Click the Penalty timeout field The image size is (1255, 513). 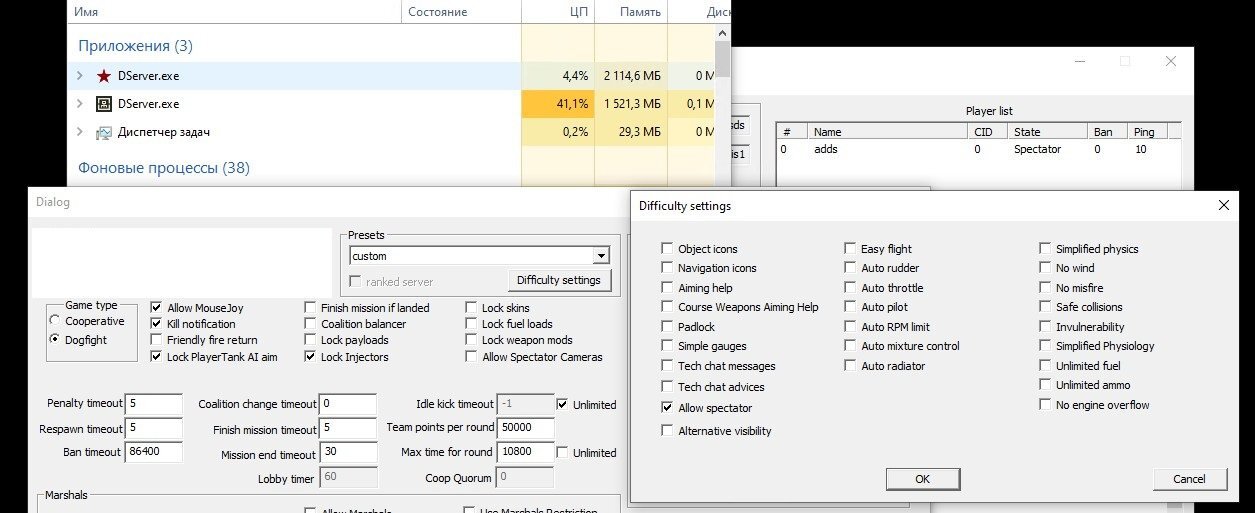154,404
